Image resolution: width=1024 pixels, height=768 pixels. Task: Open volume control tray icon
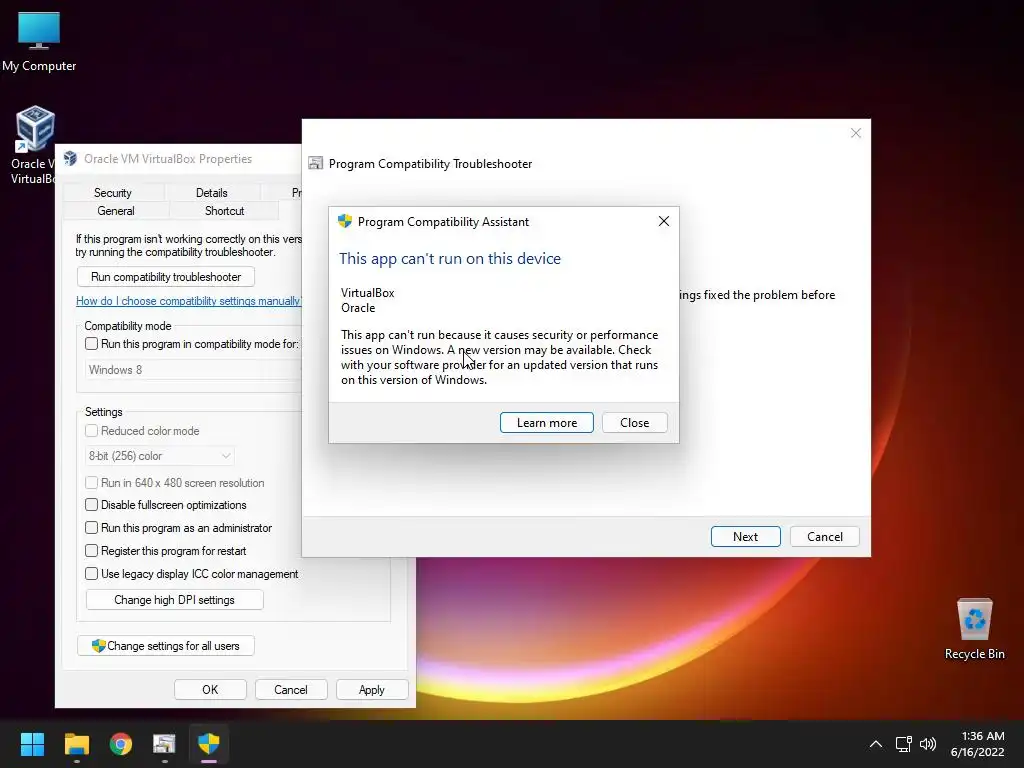coord(927,744)
